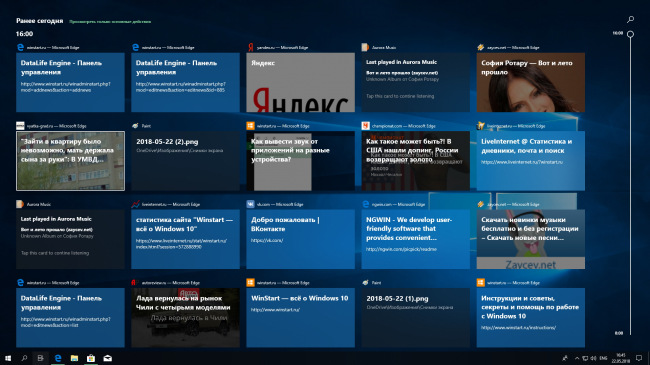
Task: Open the Mail app from the taskbar
Action: click(x=107, y=358)
